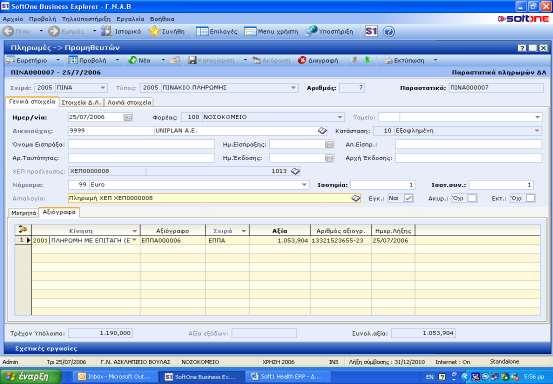The height and width of the screenshot is (384, 553).
Task: Toggle the Ακυρ. Όχι checkbox
Action: (472, 198)
